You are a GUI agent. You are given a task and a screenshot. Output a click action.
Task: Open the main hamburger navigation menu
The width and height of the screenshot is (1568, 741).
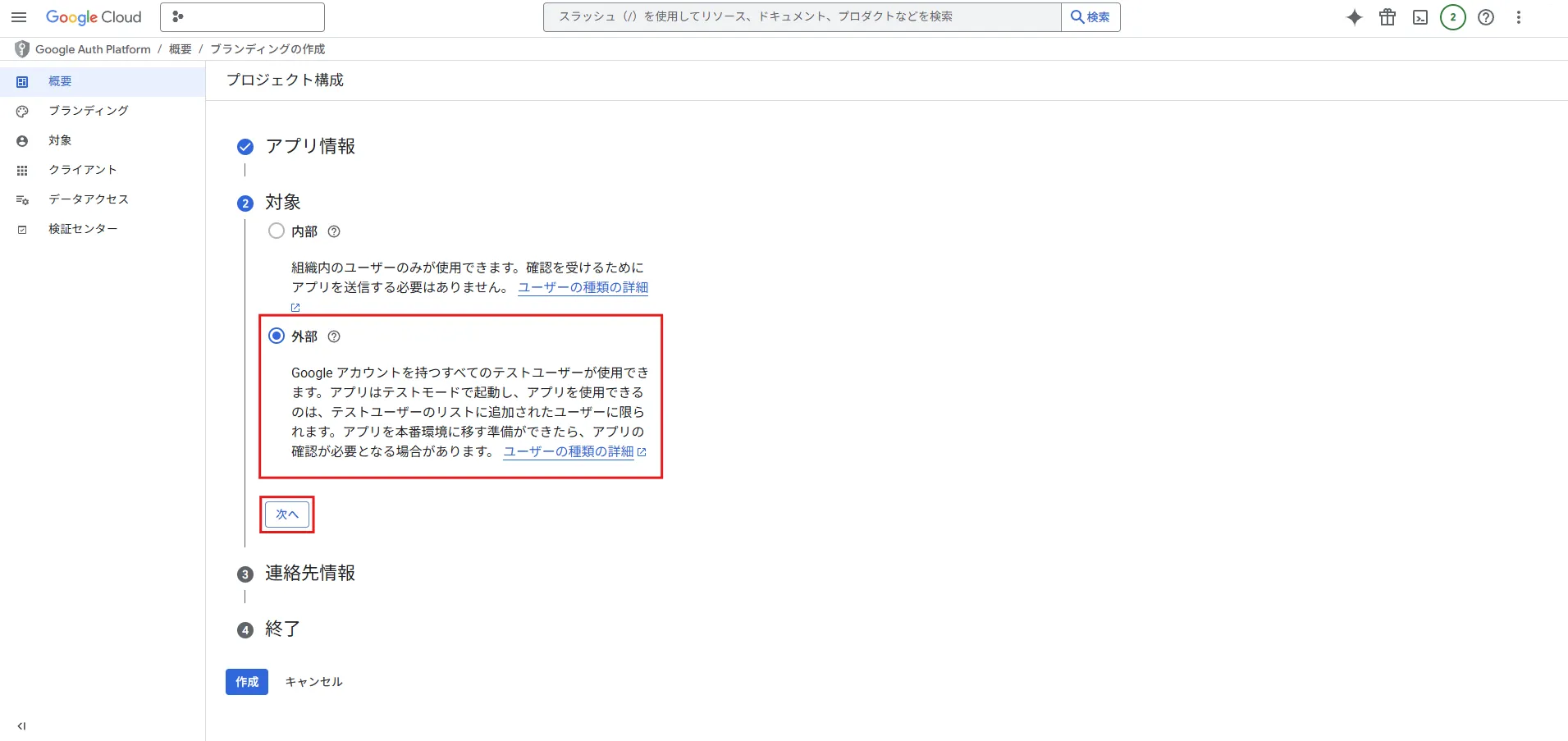19,17
